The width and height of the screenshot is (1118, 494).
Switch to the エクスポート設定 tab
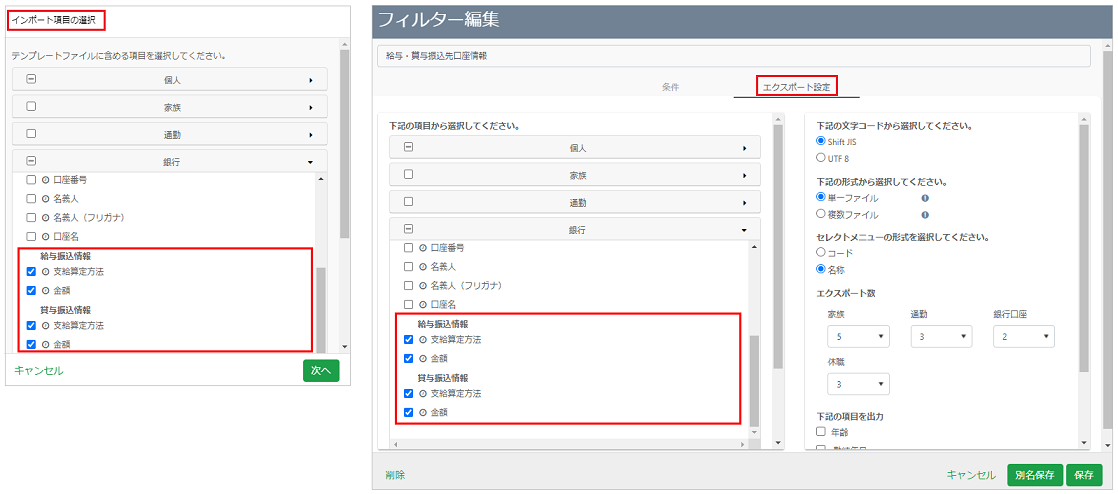(x=796, y=86)
